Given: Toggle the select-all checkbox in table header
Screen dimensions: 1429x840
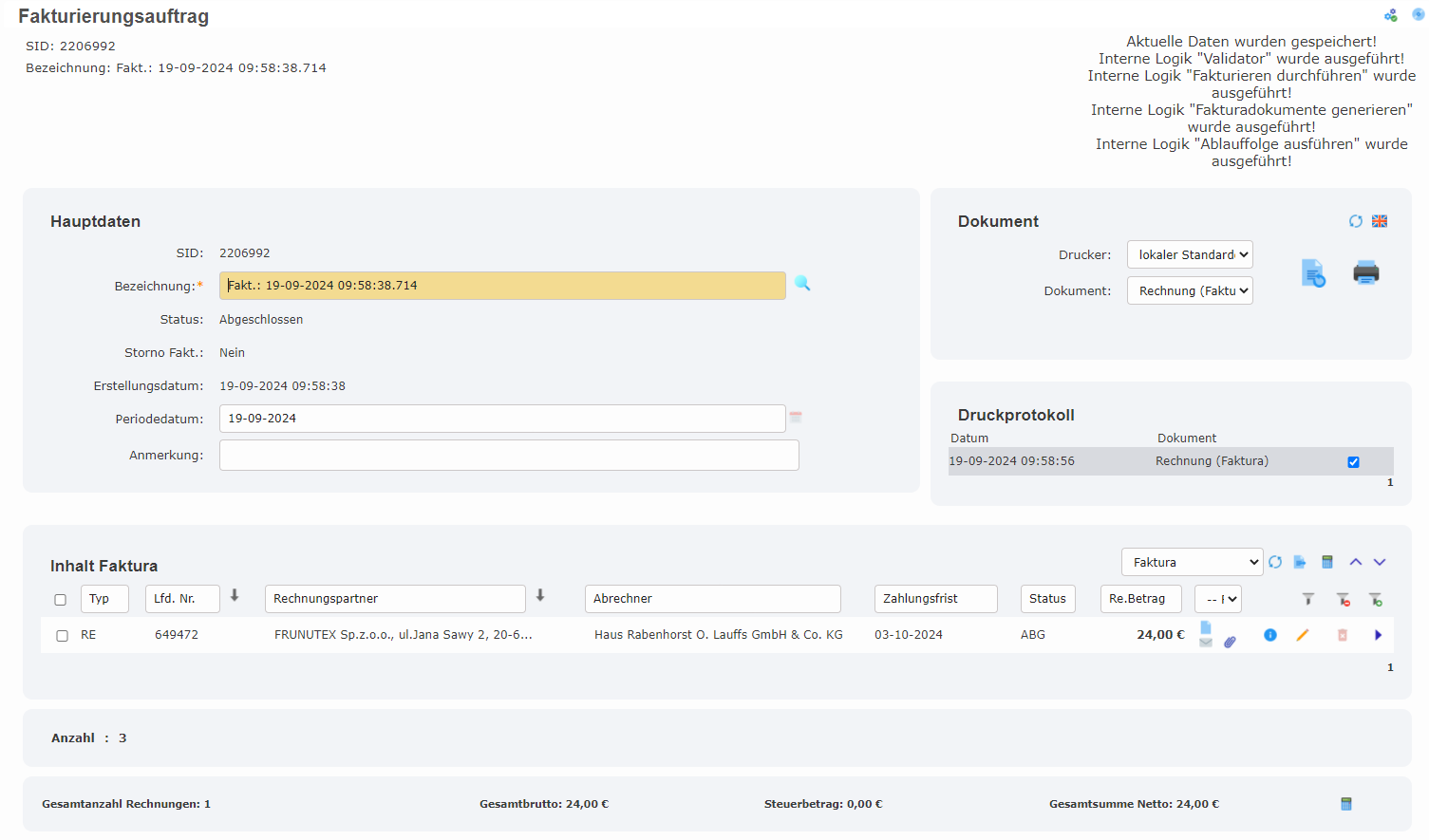Looking at the screenshot, I should [61, 600].
